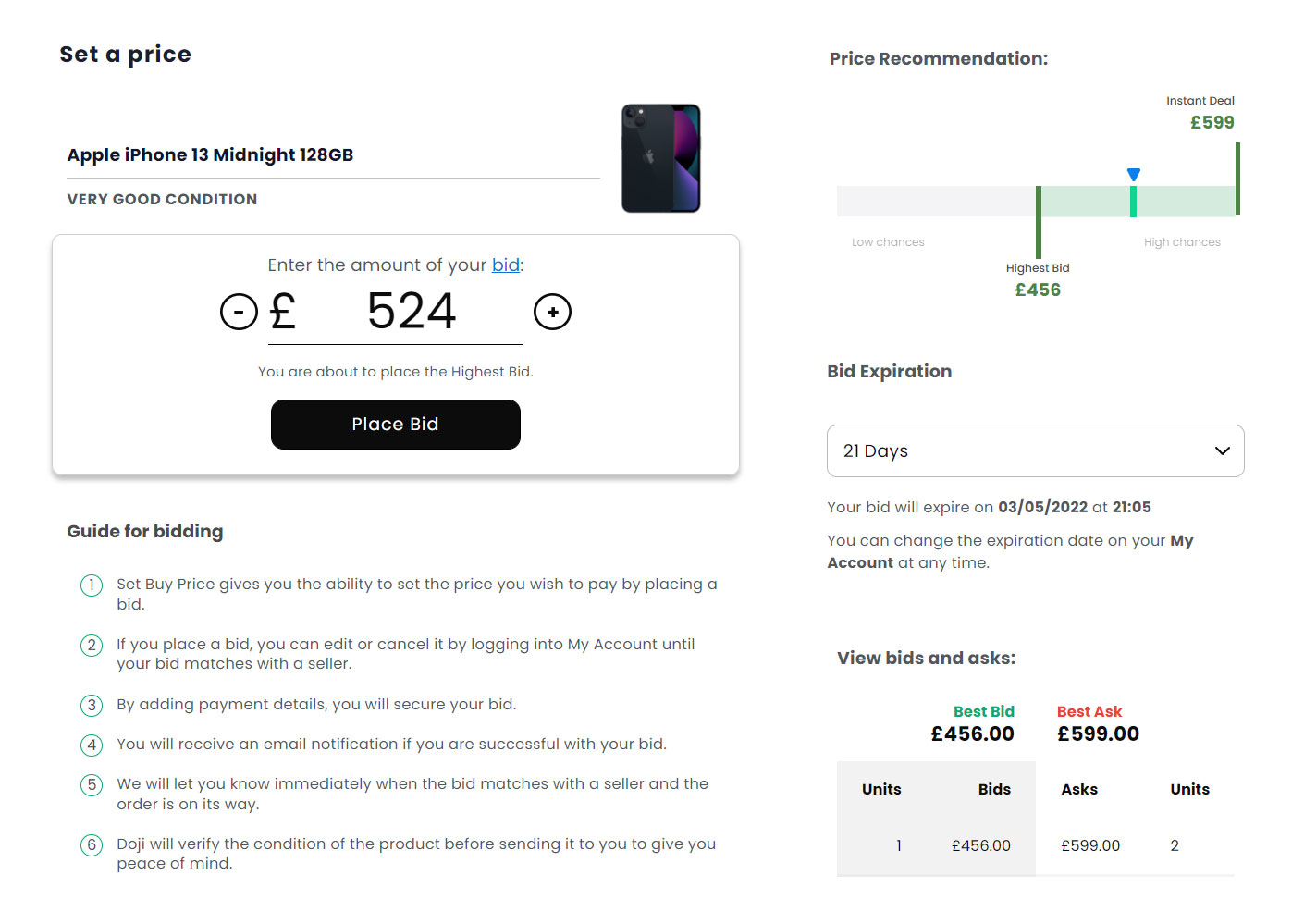The height and width of the screenshot is (924, 1292).
Task: Click the Asks column header
Action: click(1079, 790)
